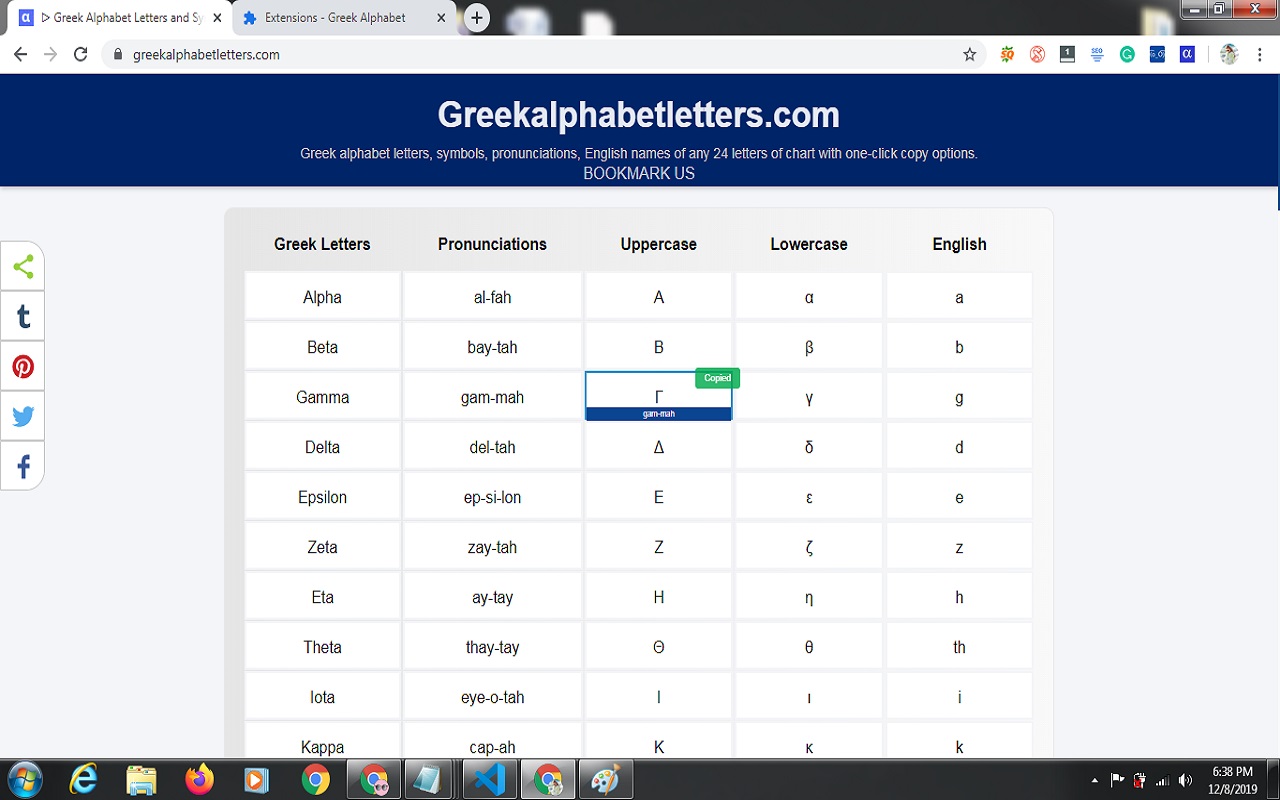Image resolution: width=1280 pixels, height=800 pixels.
Task: Go forward in browser history
Action: click(51, 55)
